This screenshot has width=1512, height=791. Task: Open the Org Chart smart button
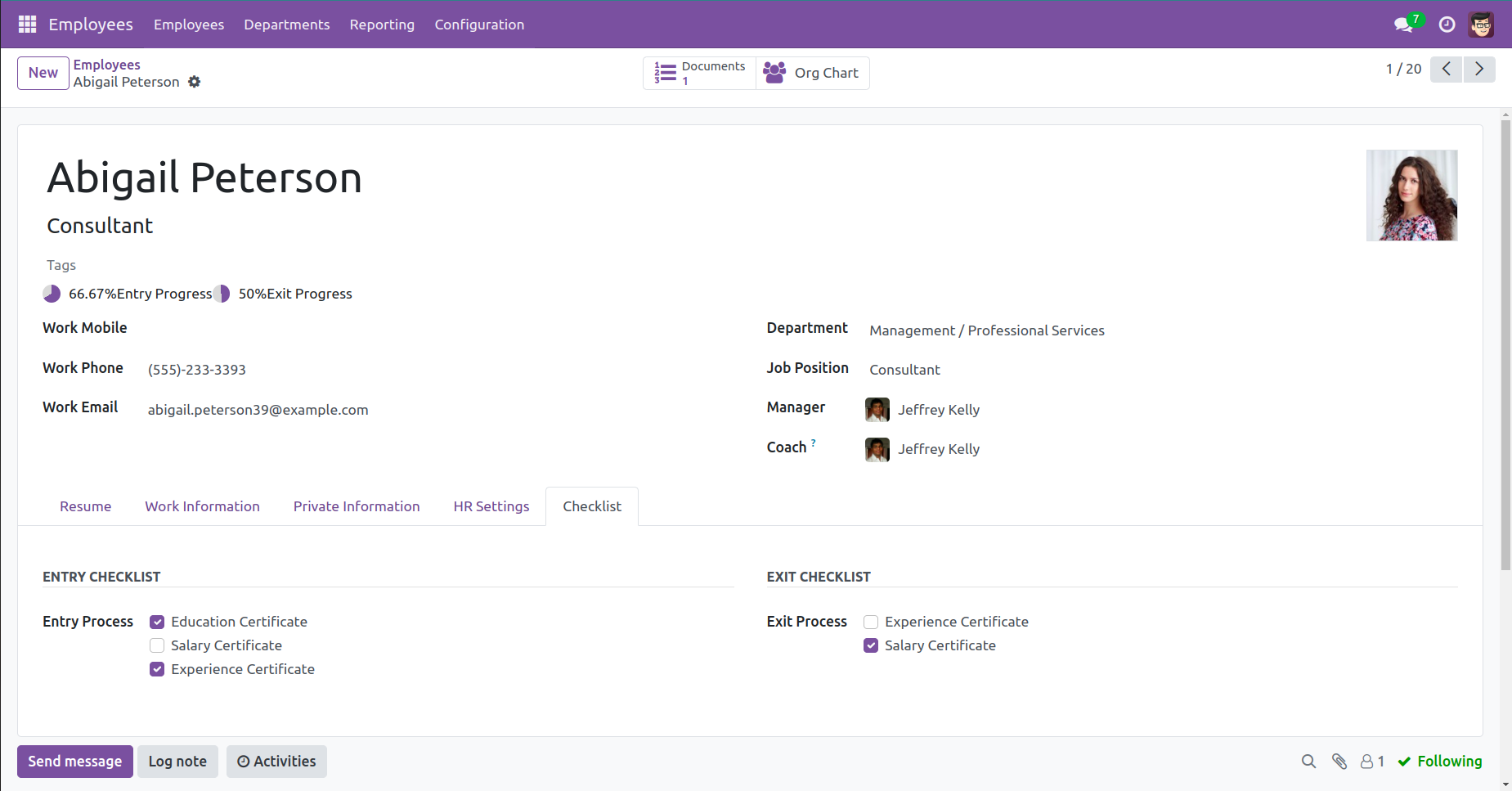click(812, 73)
